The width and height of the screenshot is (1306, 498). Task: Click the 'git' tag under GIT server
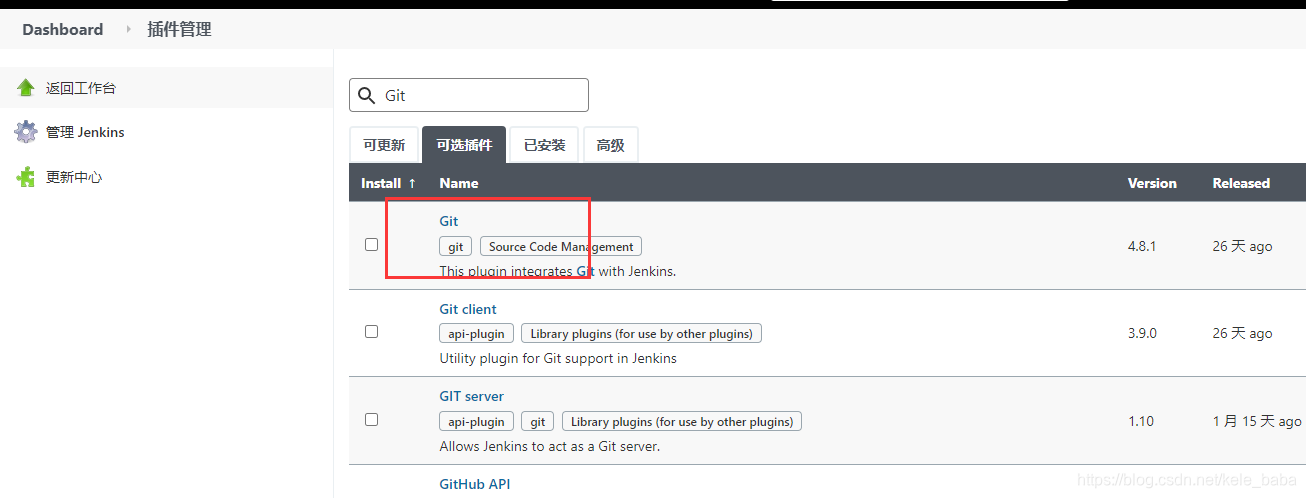[x=538, y=421]
